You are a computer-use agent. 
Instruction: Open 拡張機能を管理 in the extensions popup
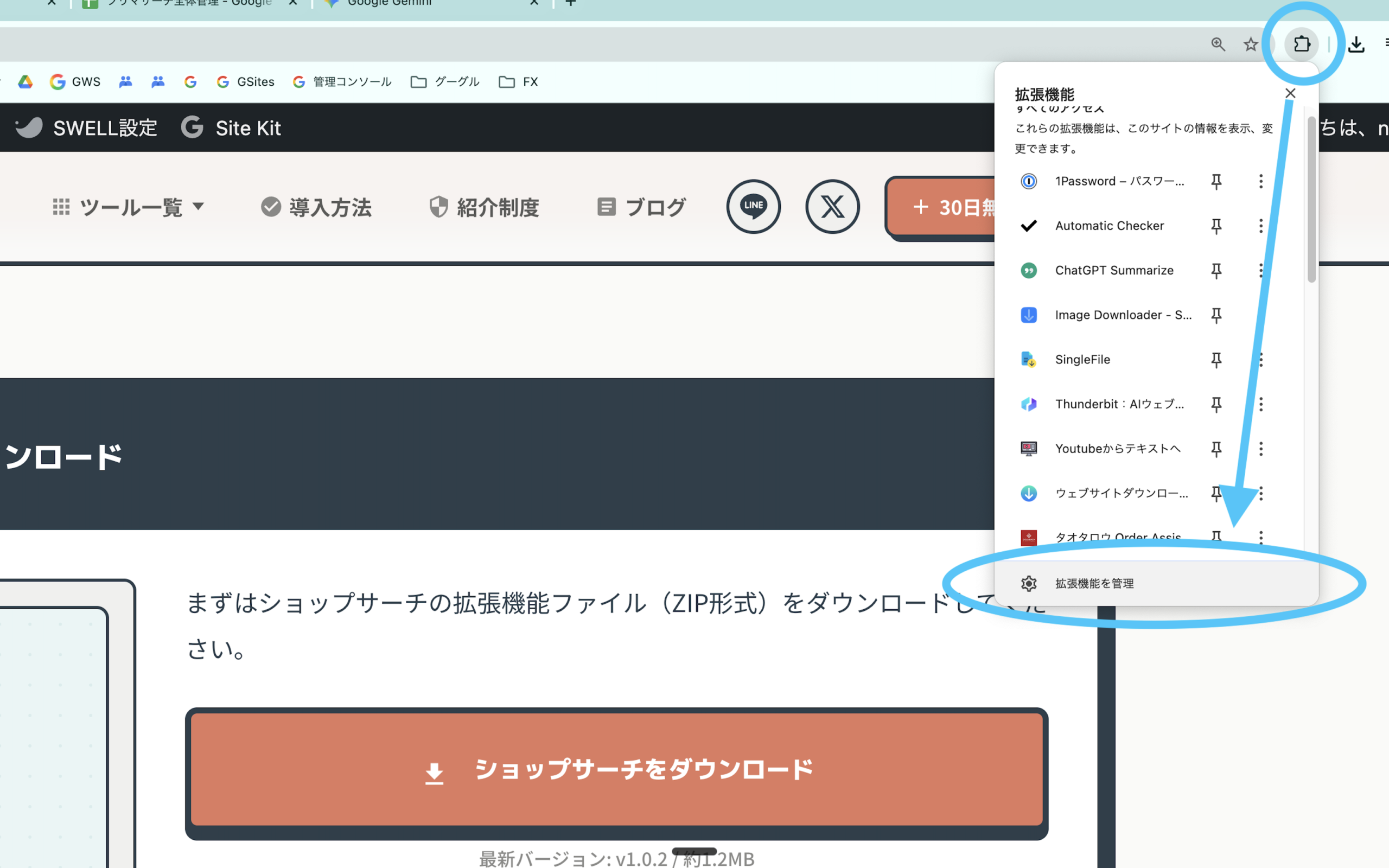[x=1094, y=583]
